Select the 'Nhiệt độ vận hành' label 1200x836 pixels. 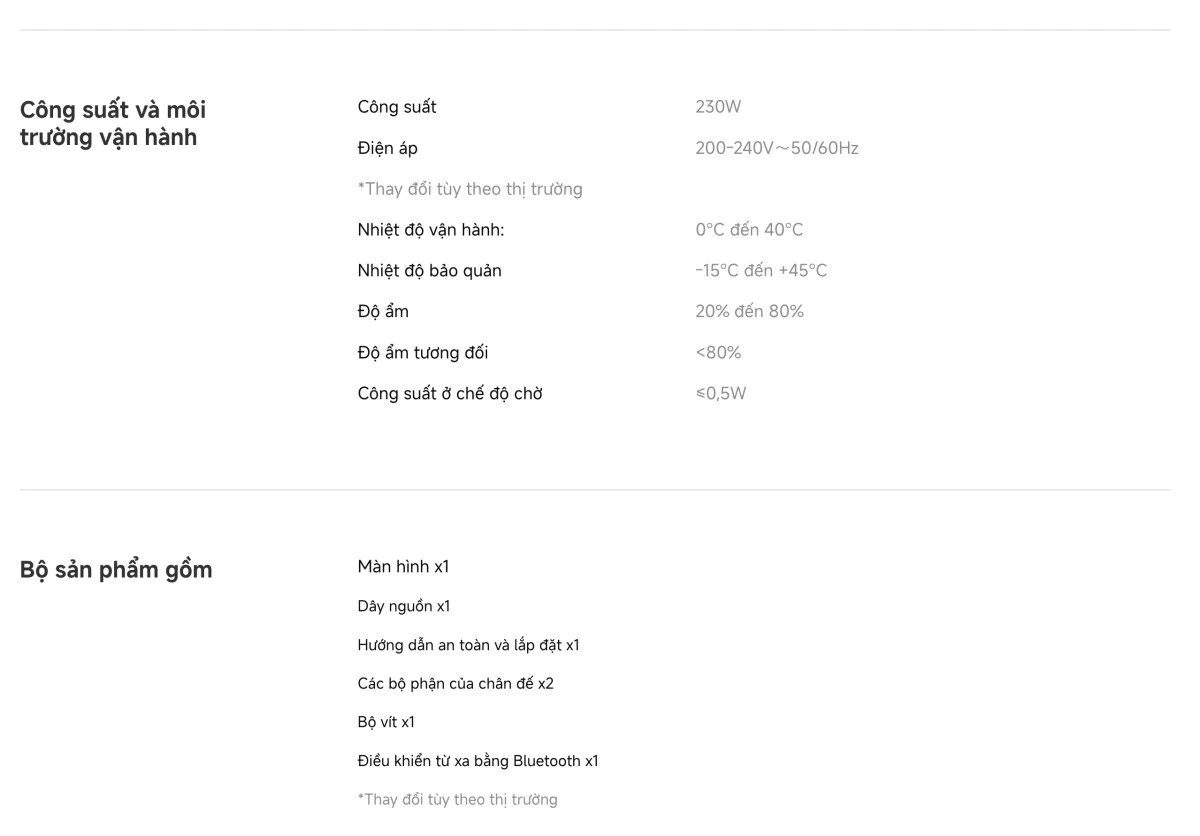[x=431, y=230]
